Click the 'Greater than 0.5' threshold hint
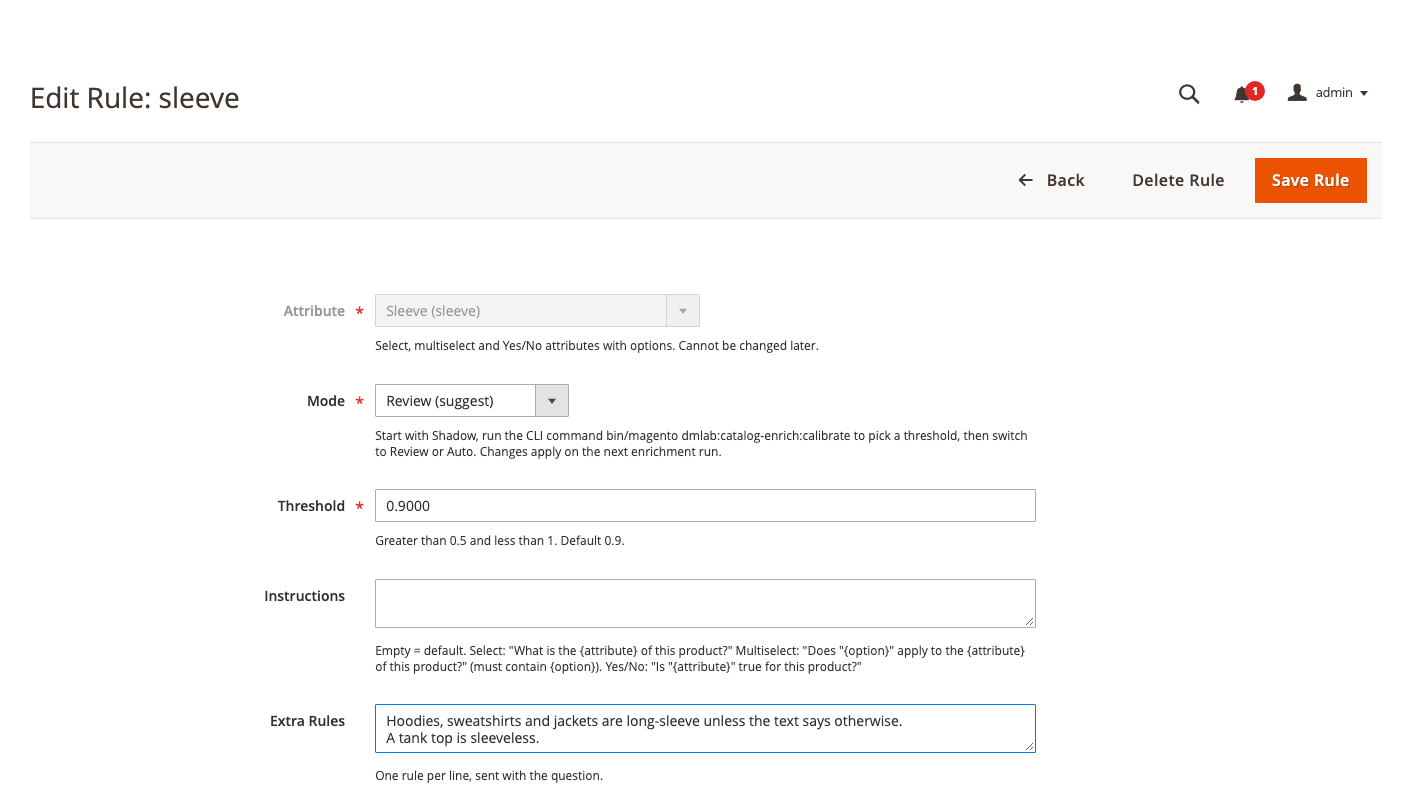 point(500,541)
